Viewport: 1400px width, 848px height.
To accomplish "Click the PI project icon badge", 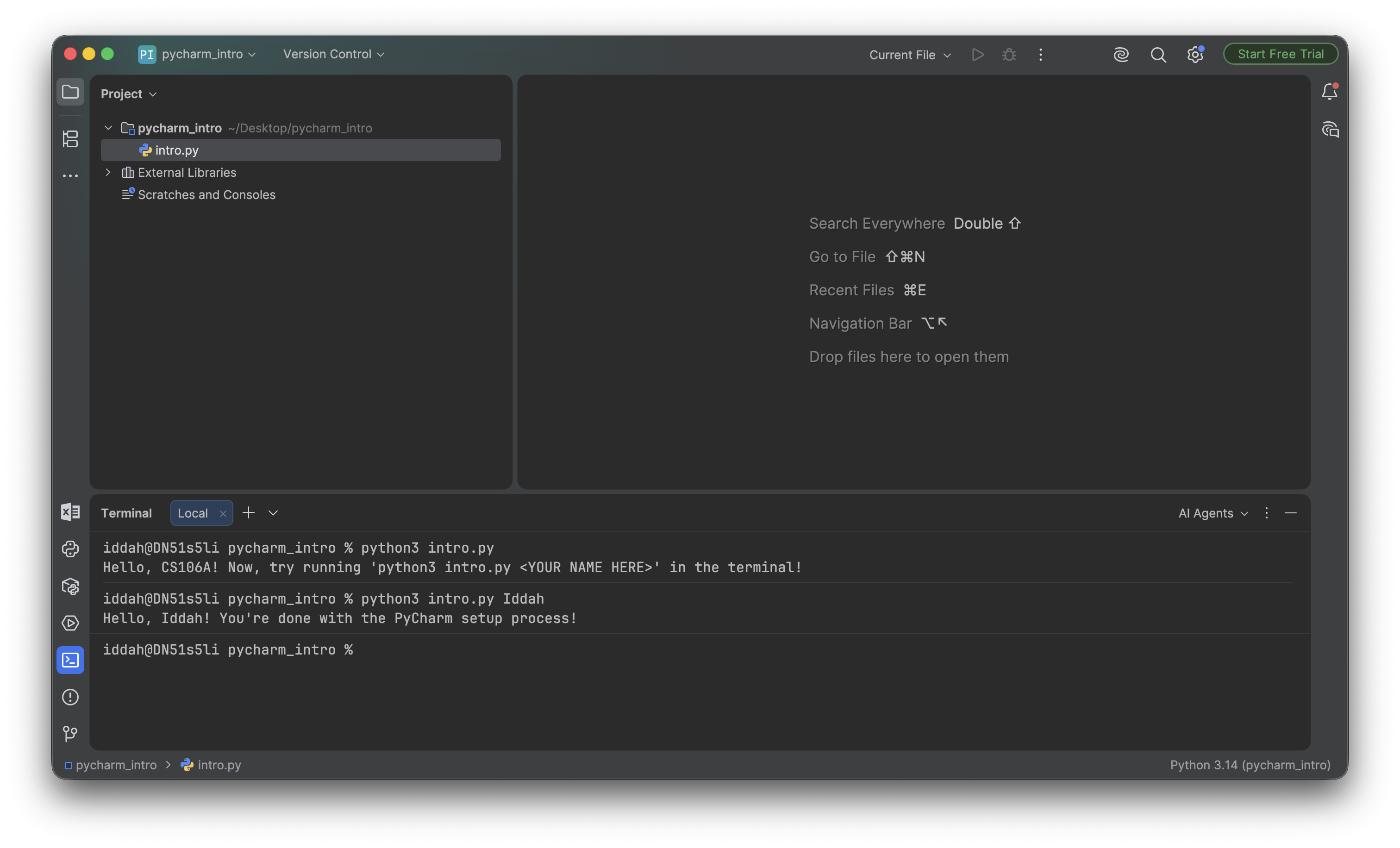I will tap(147, 55).
